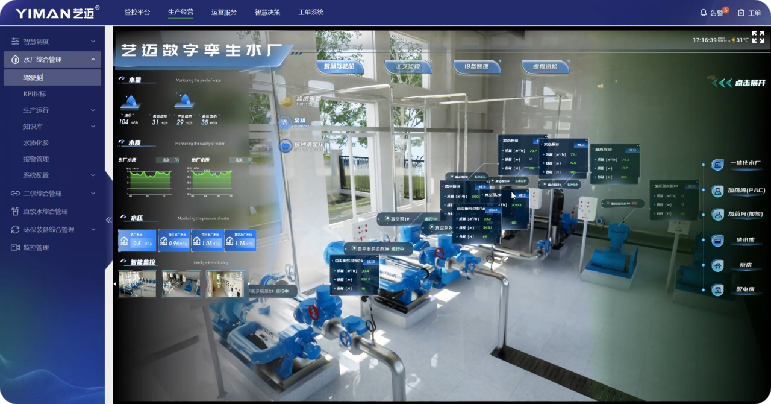
Task: Select the 泵房 scene icon
Action: tap(717, 265)
